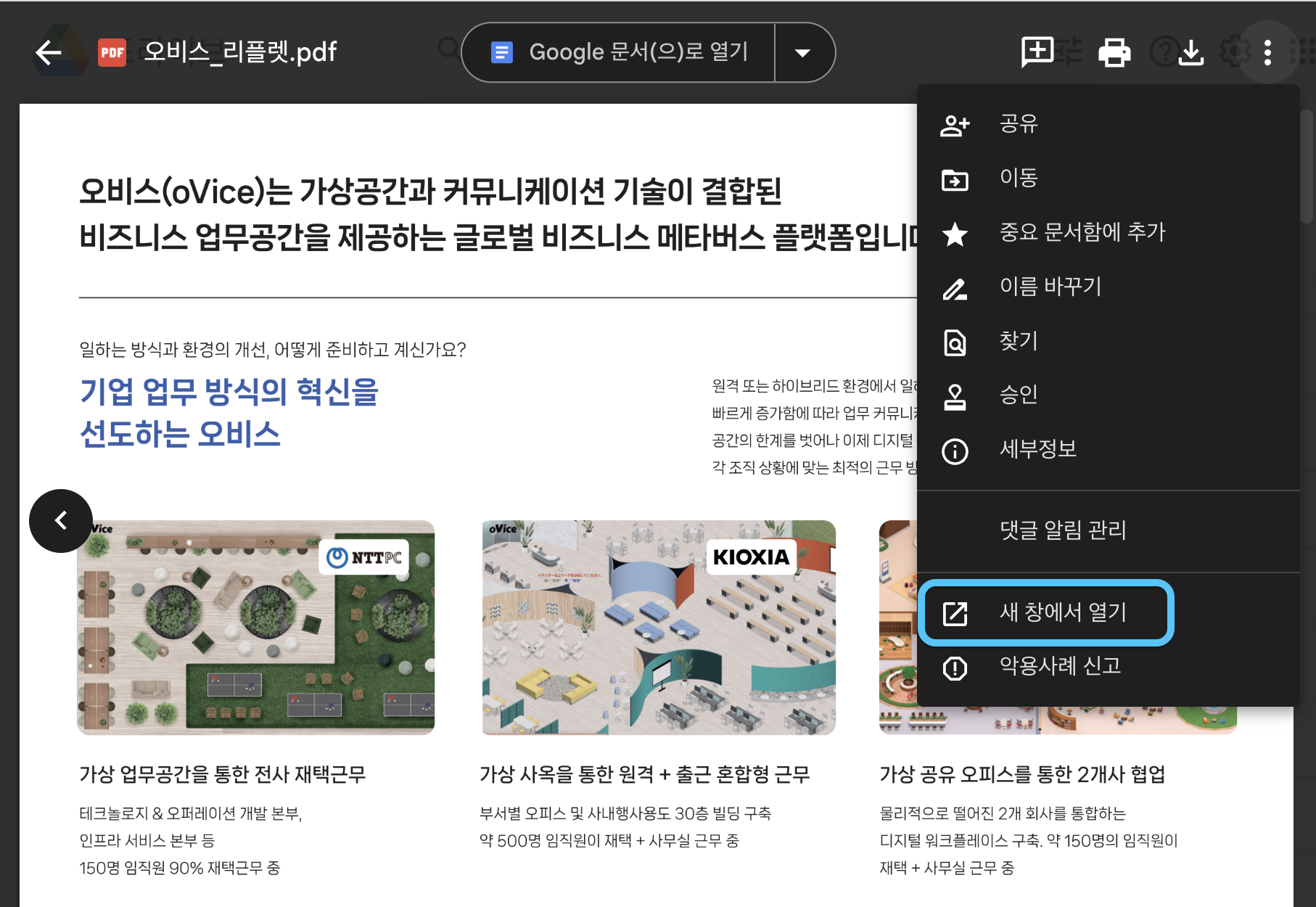Click the report abuse exclamation icon
1316x907 pixels.
tap(955, 668)
